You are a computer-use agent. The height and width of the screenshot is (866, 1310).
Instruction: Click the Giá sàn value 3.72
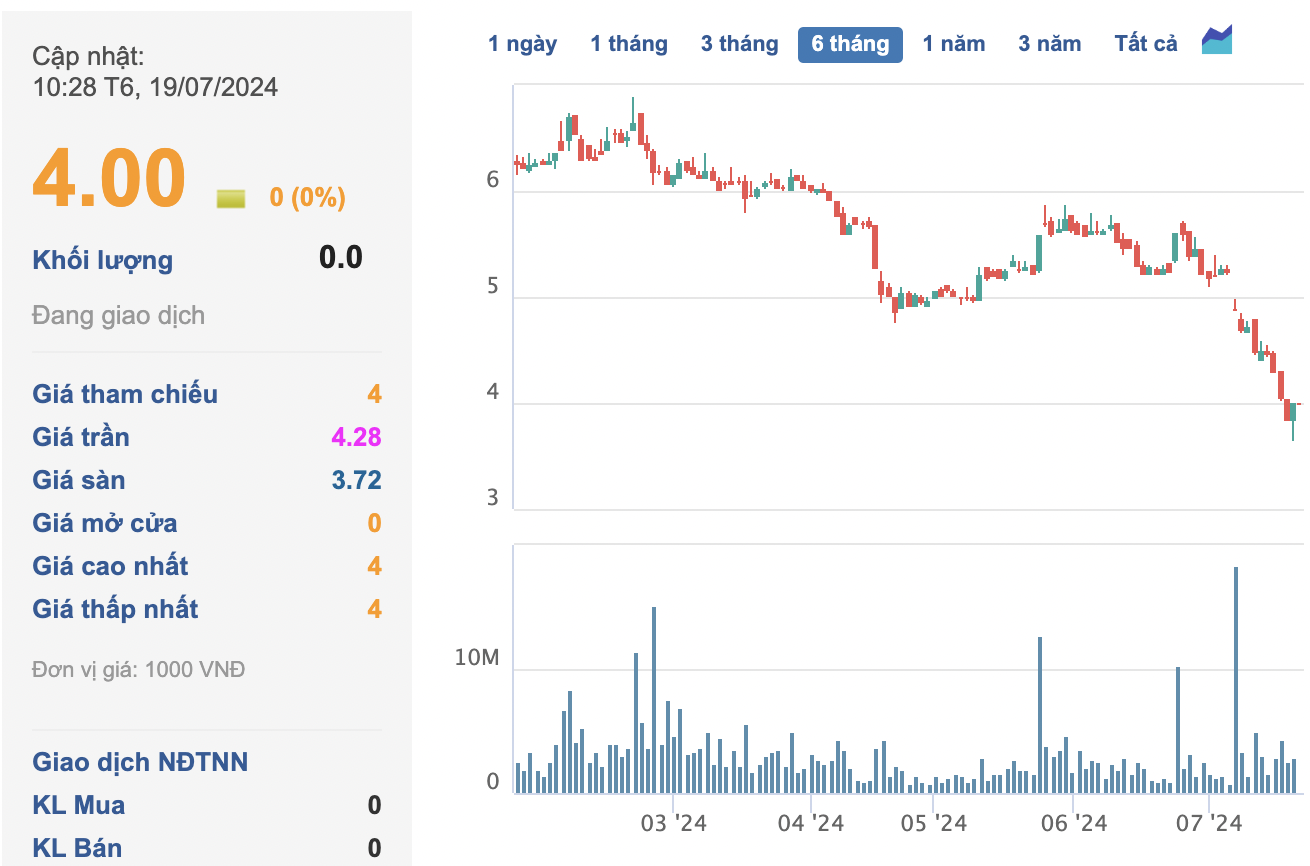(357, 480)
